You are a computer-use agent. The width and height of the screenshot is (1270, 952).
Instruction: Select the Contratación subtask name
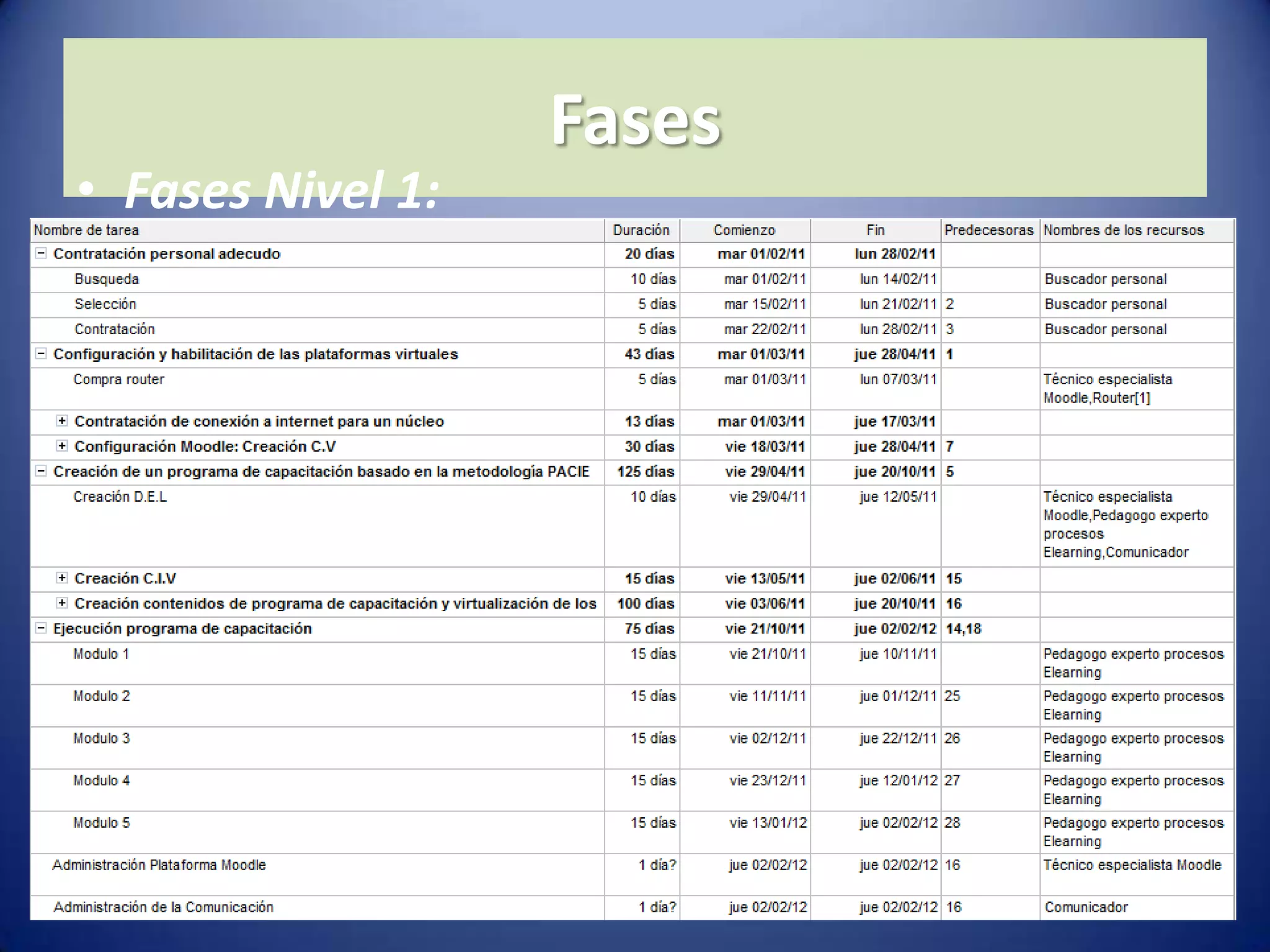(115, 329)
